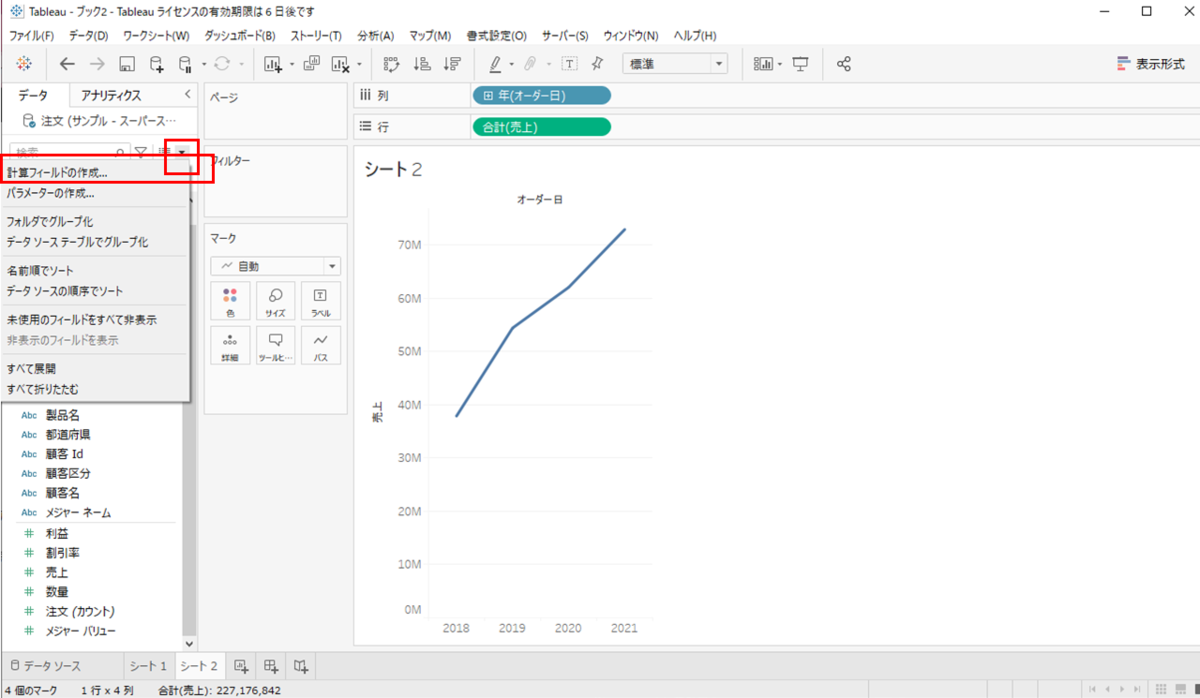This screenshot has height=698, width=1200.
Task: Open the dropdown arrow beside show/hide cards
Action: [x=782, y=64]
